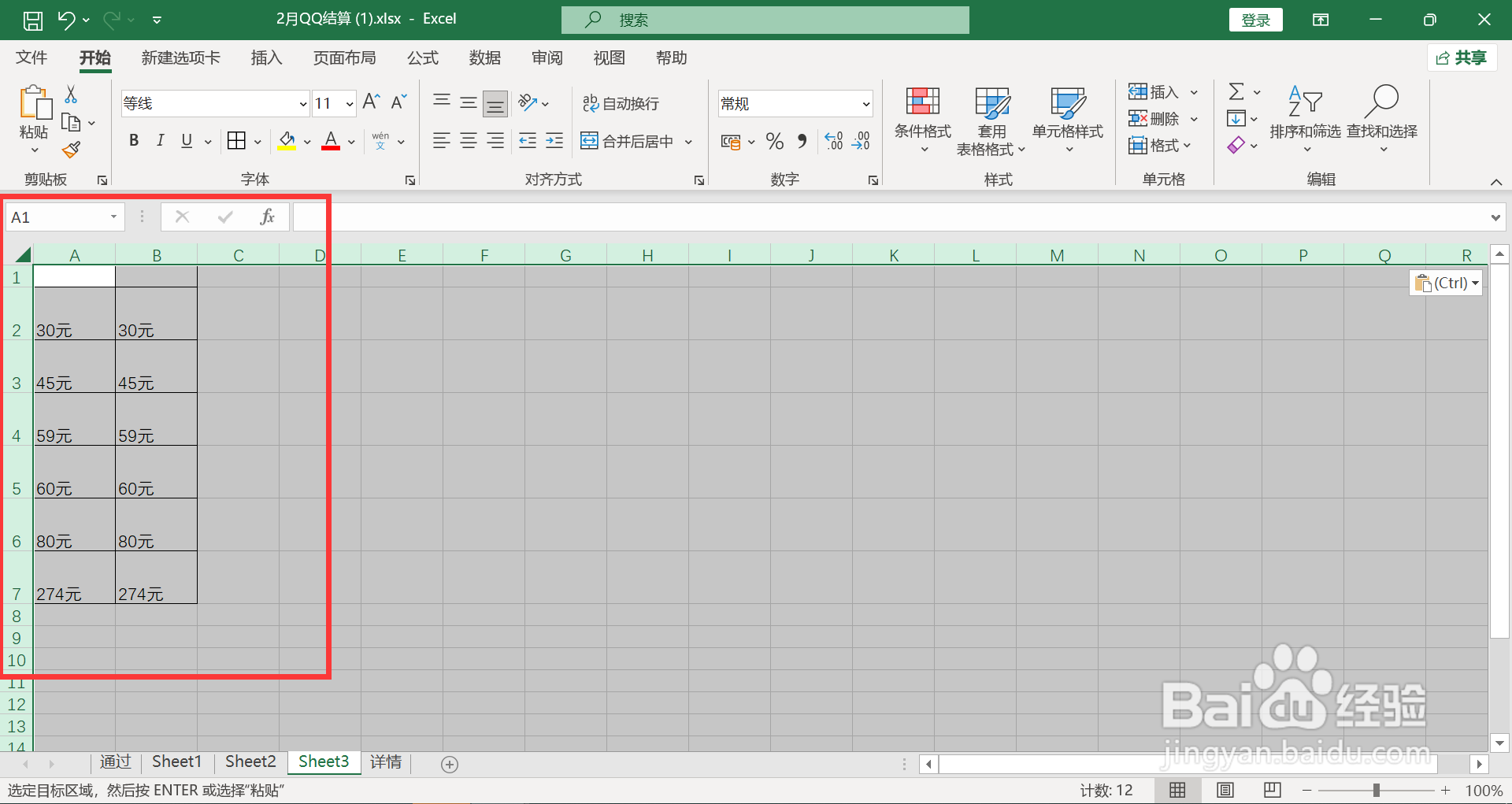Viewport: 1512px width, 804px height.
Task: Switch to Page Layout view in status bar
Action: click(x=1225, y=790)
